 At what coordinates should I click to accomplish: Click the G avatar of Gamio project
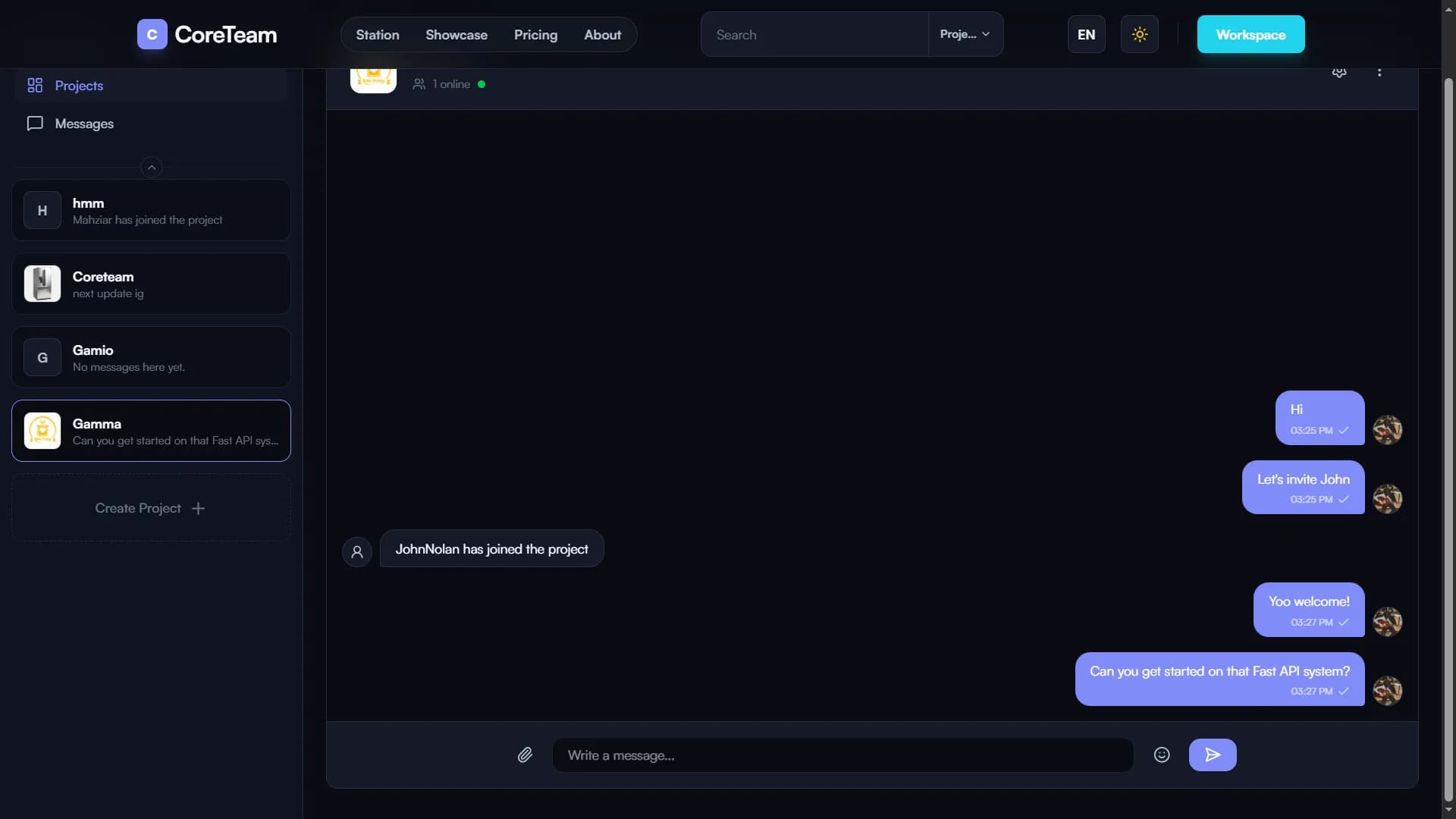pyautogui.click(x=42, y=357)
